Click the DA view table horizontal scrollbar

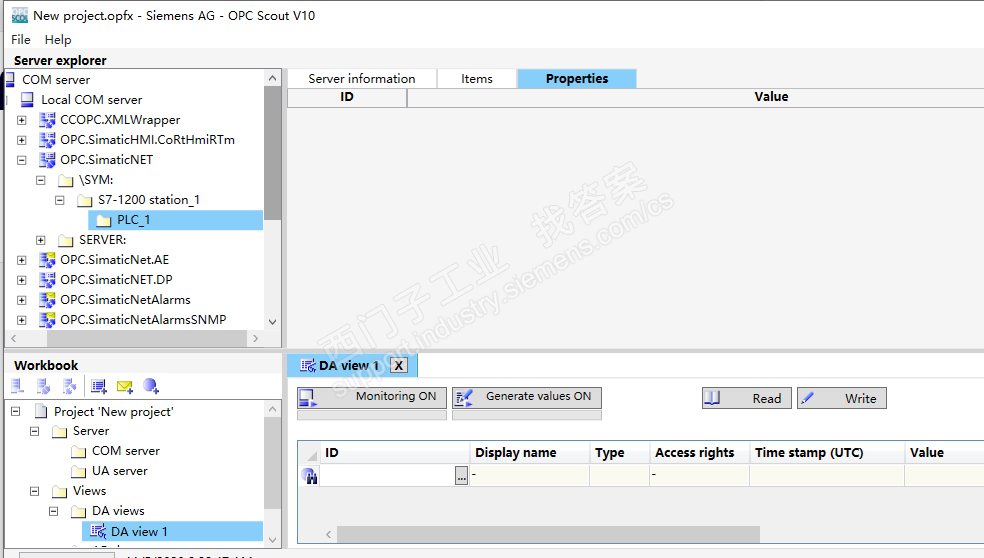pos(548,535)
